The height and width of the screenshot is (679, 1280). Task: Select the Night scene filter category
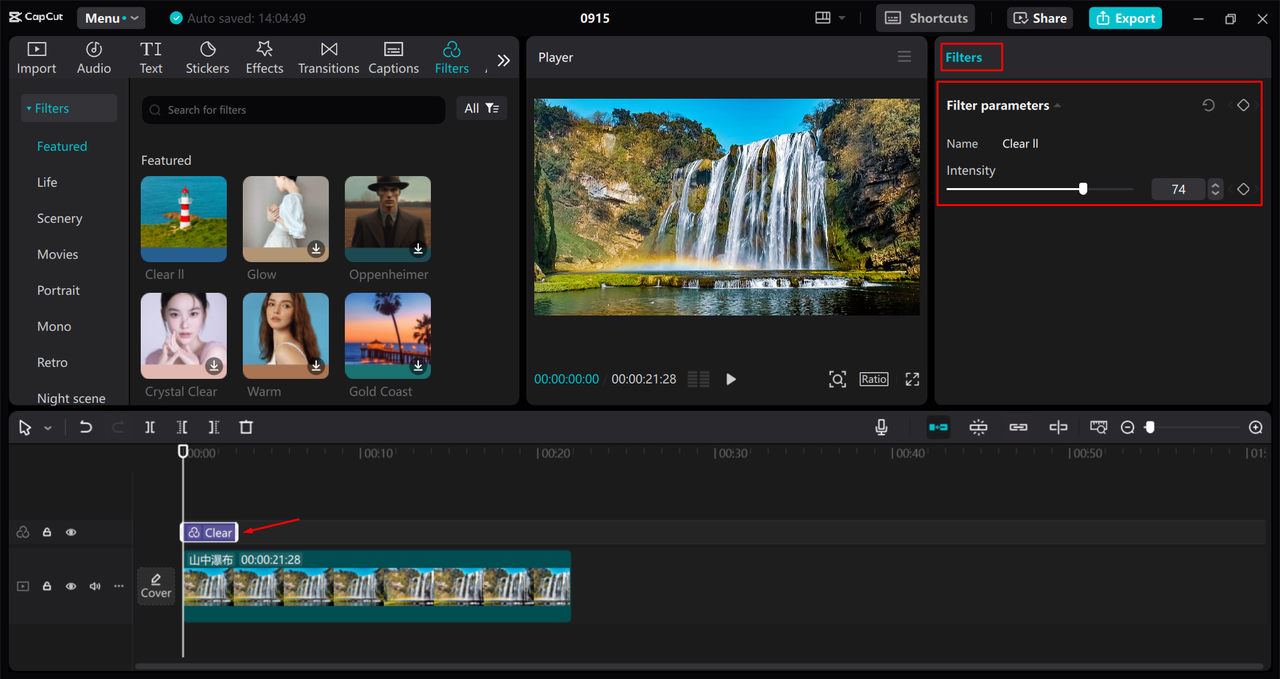coord(71,398)
